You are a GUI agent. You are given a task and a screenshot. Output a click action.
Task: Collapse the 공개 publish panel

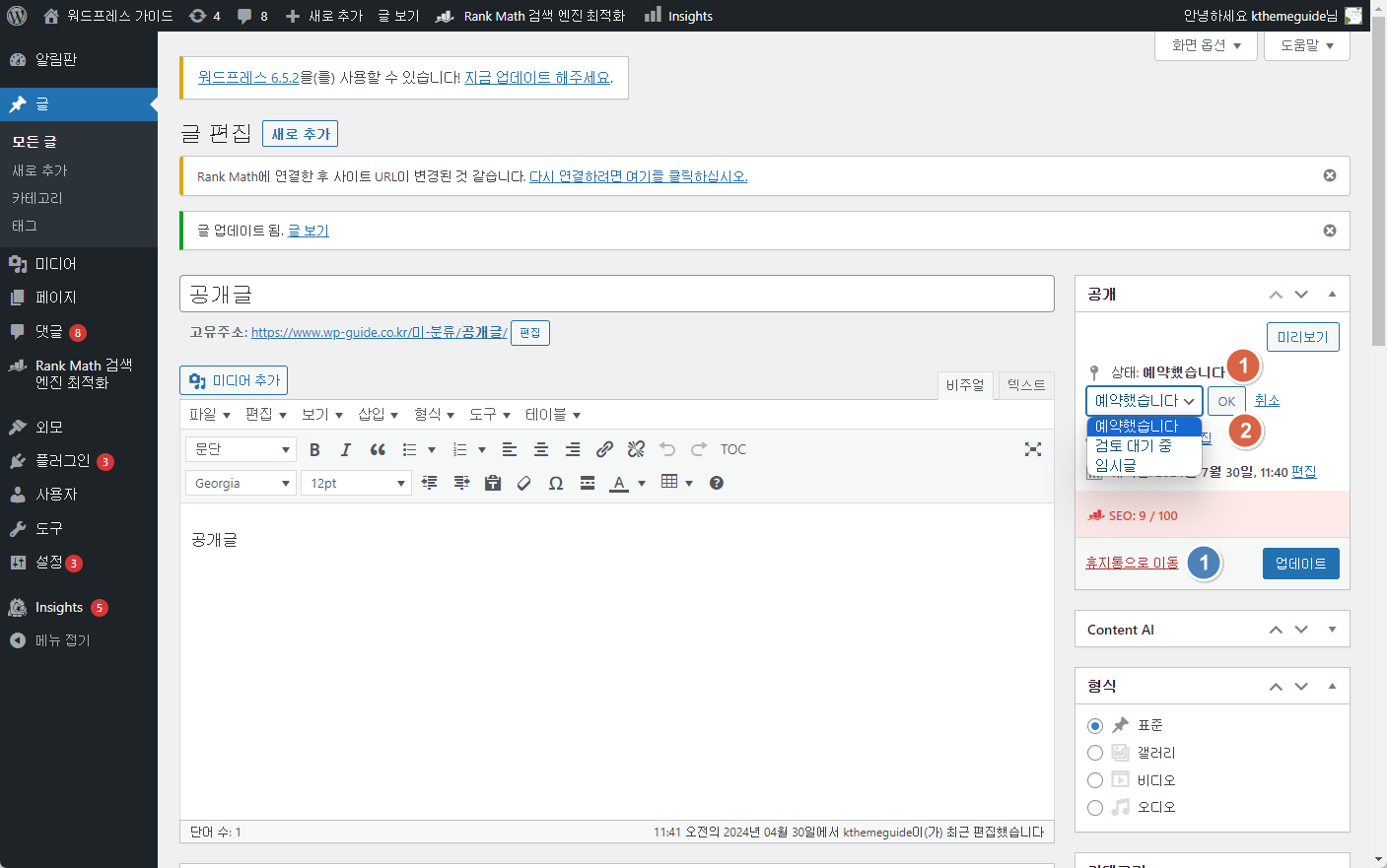pos(1332,295)
